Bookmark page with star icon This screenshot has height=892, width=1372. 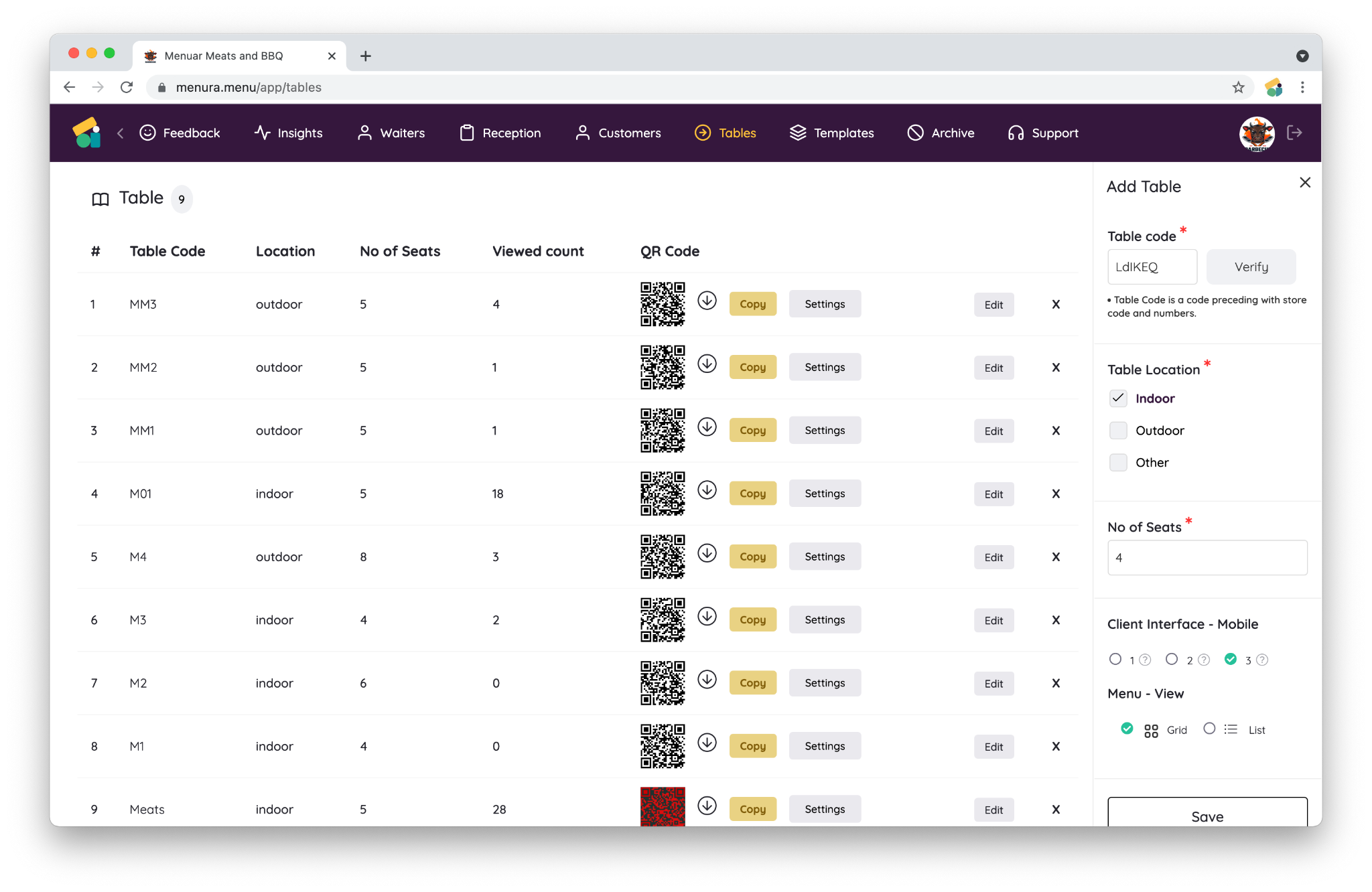pos(1238,87)
